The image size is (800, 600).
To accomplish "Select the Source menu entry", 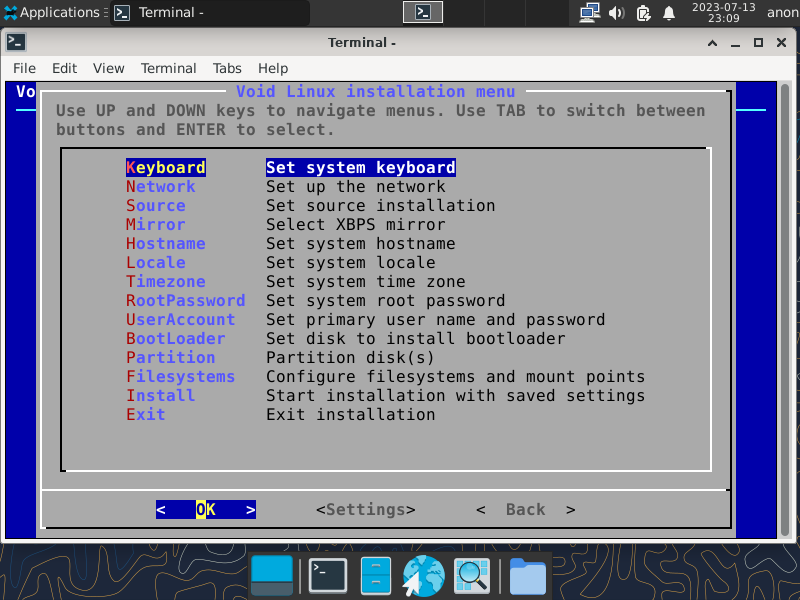I will (156, 206).
